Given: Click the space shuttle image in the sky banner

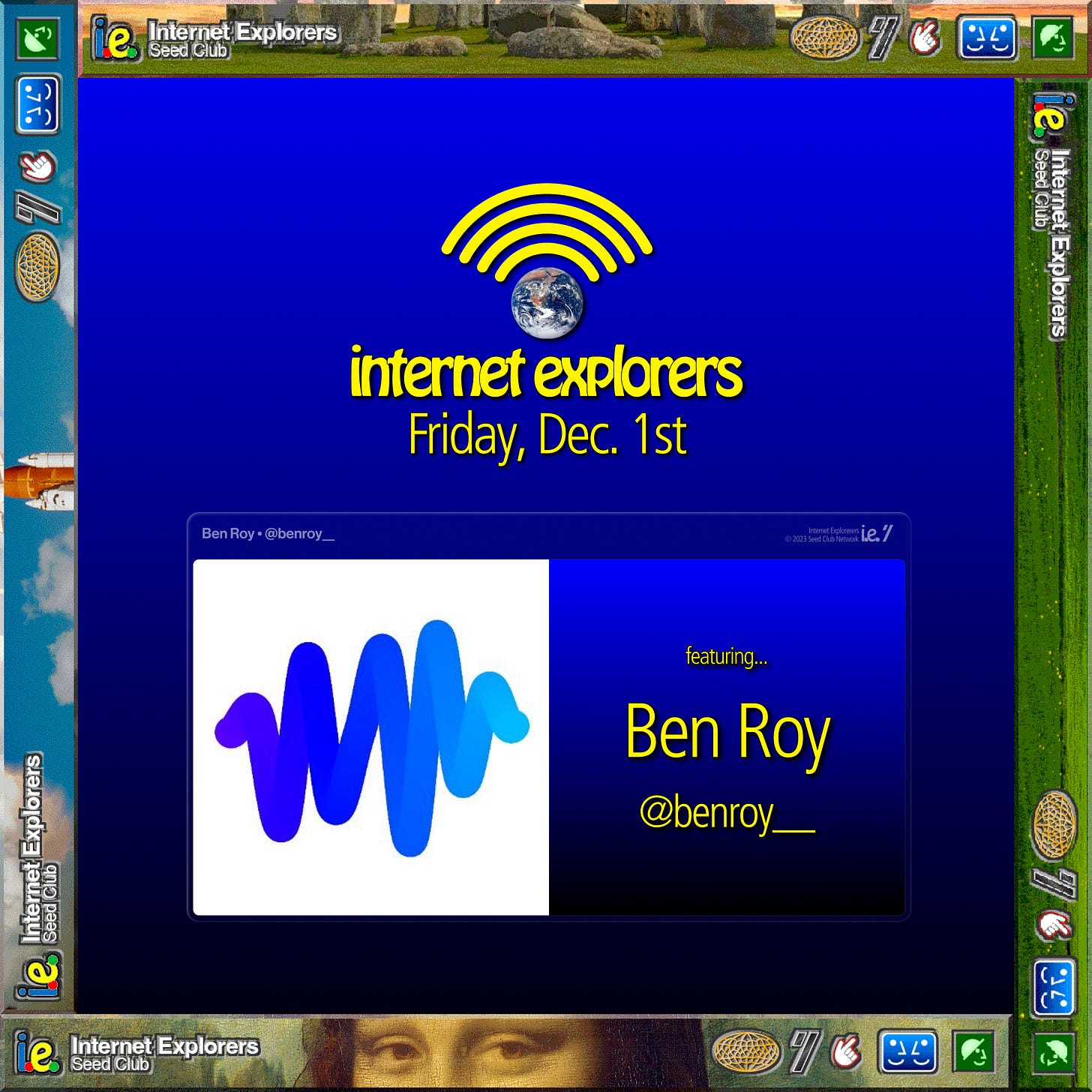Looking at the screenshot, I should click(39, 481).
